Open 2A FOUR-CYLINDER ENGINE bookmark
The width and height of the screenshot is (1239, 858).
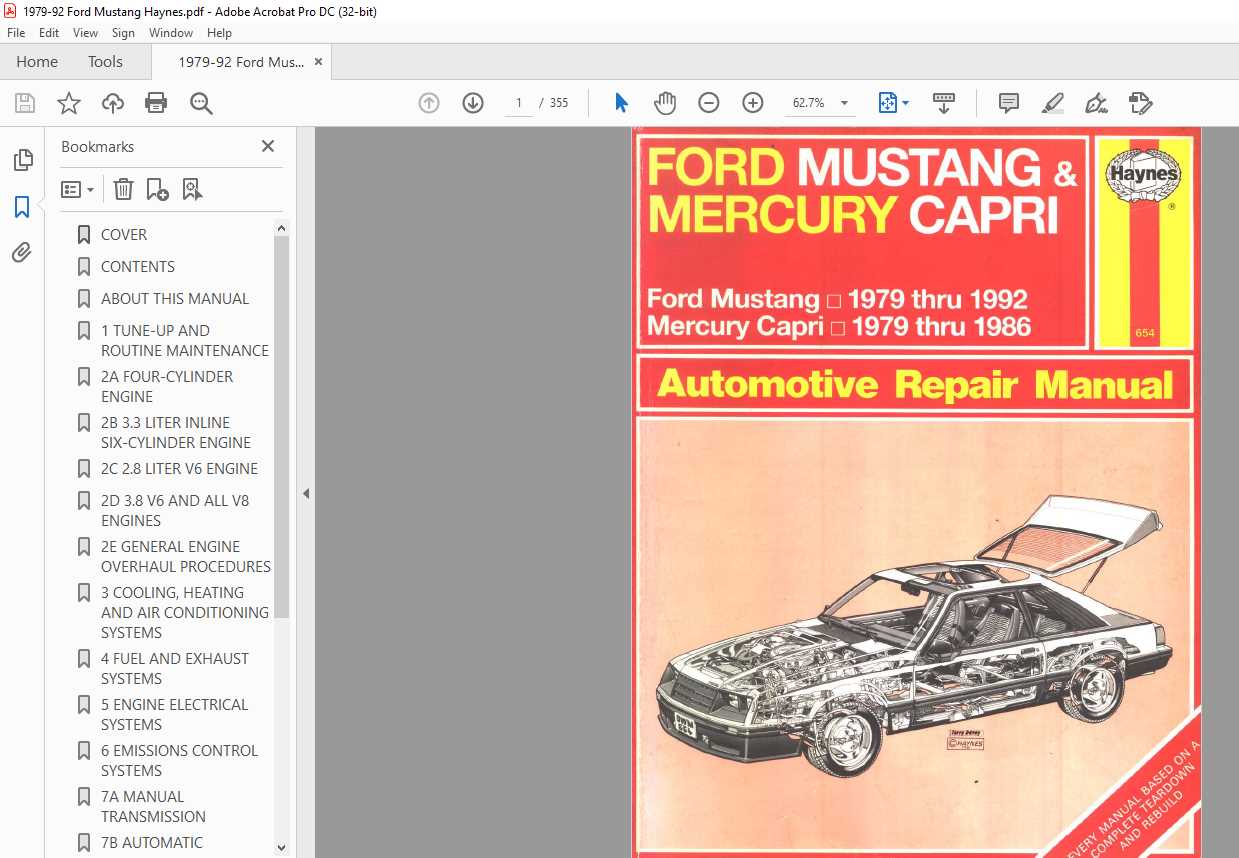(167, 386)
